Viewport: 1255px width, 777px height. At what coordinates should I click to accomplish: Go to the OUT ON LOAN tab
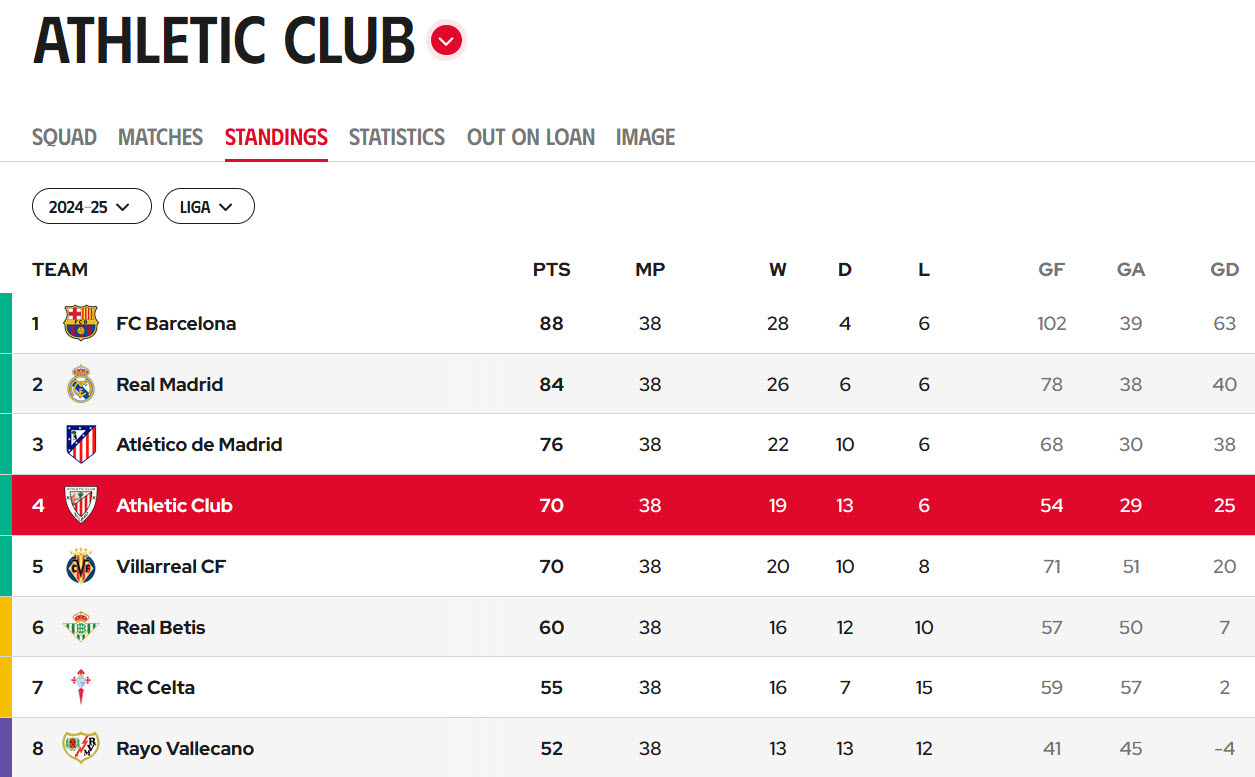(531, 137)
